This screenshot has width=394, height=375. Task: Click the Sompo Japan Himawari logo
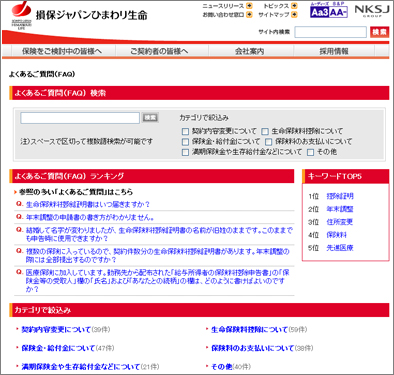(x=21, y=15)
